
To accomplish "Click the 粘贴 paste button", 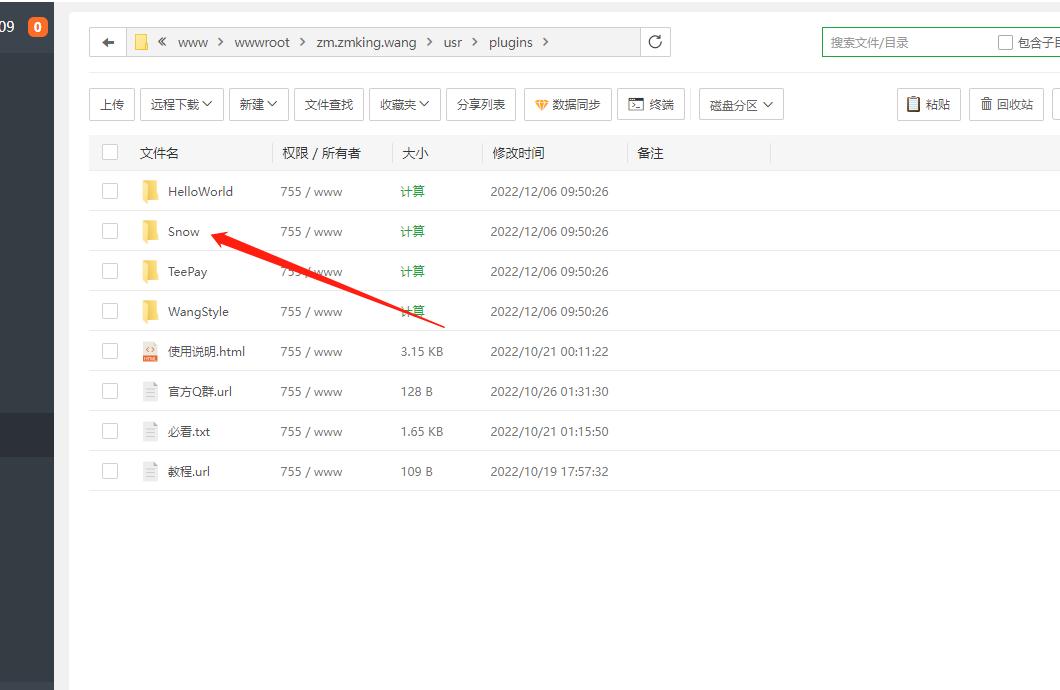I will coord(928,104).
